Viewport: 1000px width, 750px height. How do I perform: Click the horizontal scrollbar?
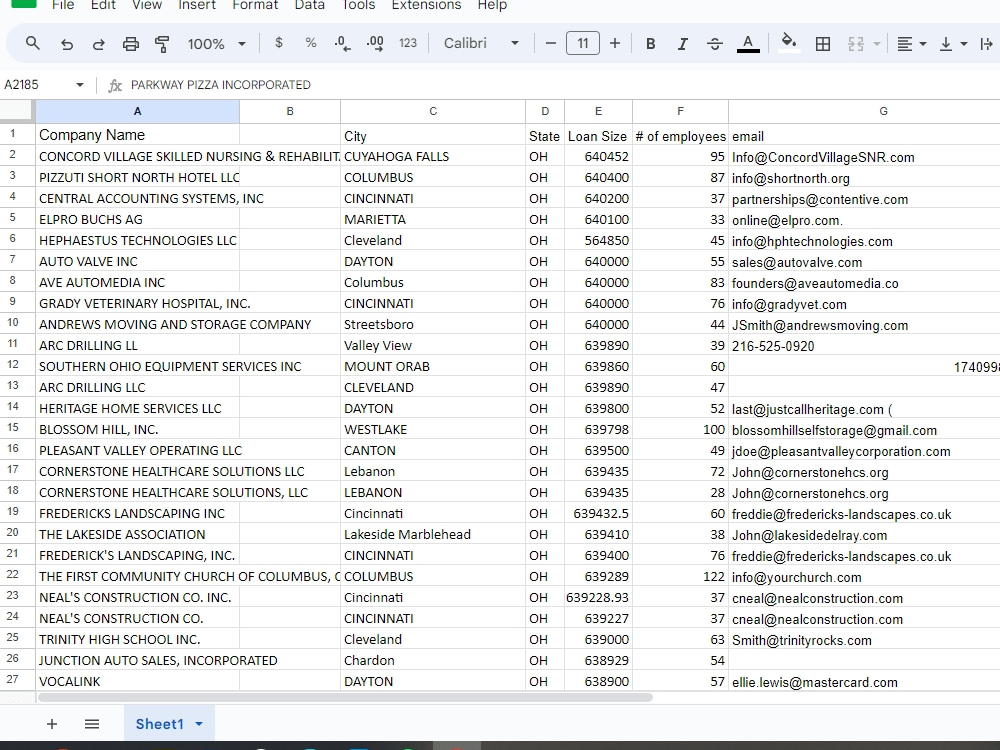(345, 697)
